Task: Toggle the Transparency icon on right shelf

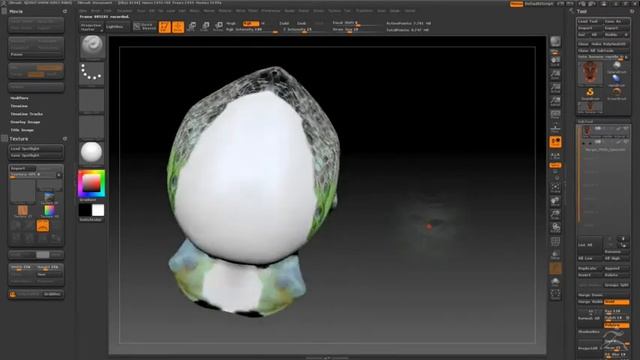Action: (555, 255)
